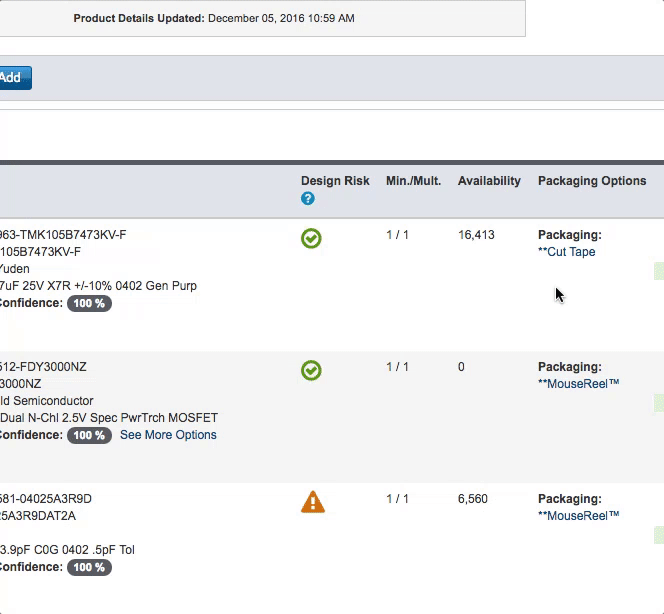The width and height of the screenshot is (664, 614).
Task: Click Confidence 100% badge on MOSFET row
Action: (89, 435)
